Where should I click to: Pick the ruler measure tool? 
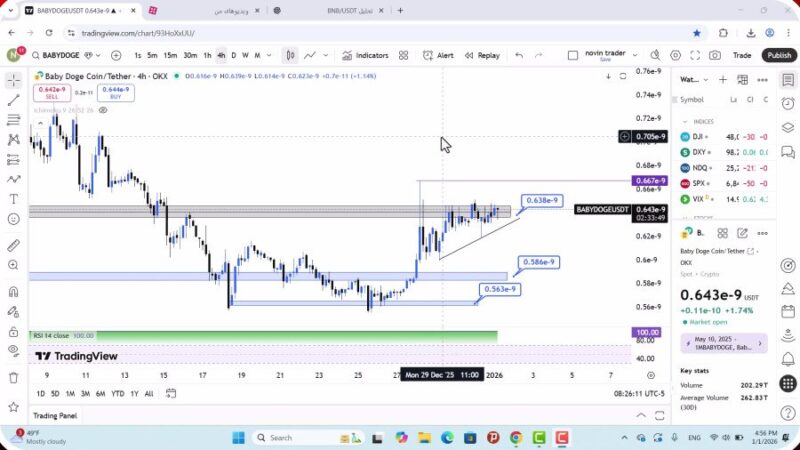[14, 245]
